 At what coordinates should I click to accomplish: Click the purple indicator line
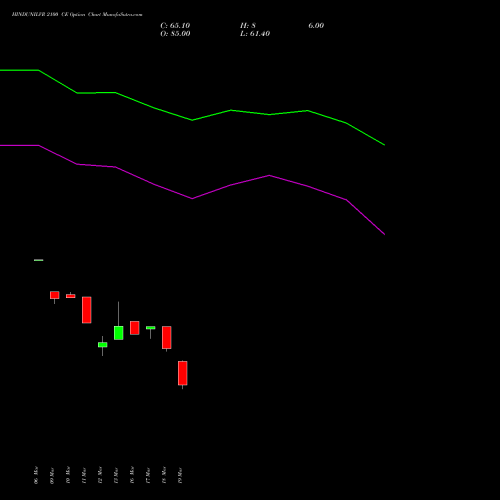tap(192, 198)
